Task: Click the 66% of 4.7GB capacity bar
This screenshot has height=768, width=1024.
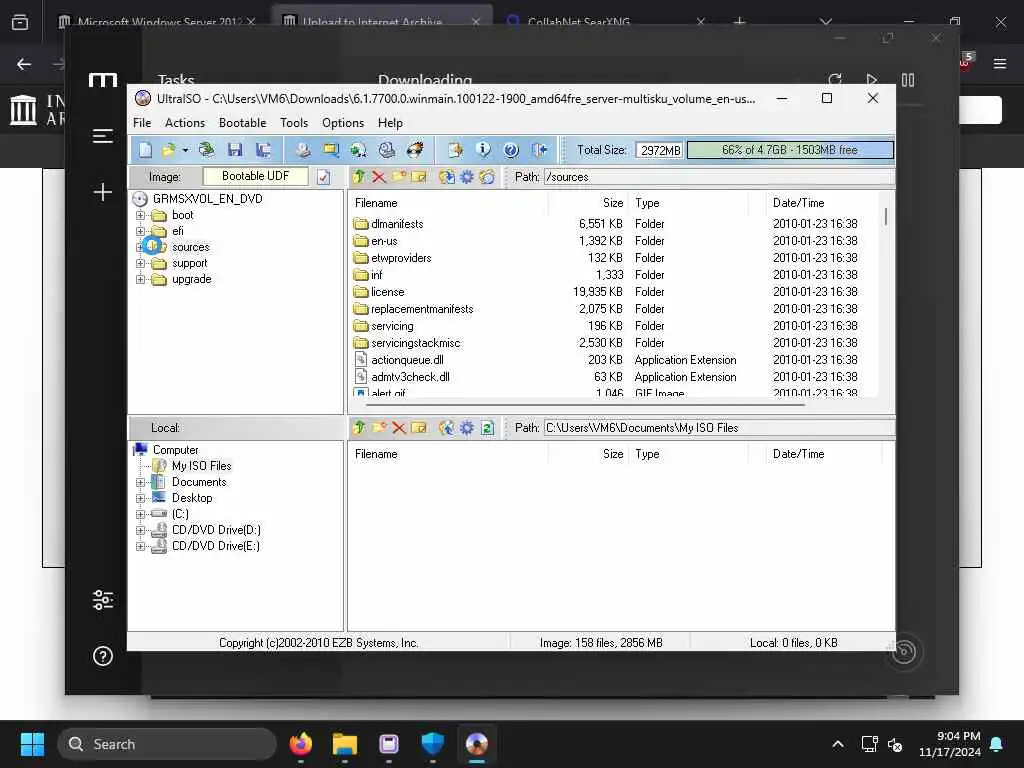Action: (x=790, y=150)
